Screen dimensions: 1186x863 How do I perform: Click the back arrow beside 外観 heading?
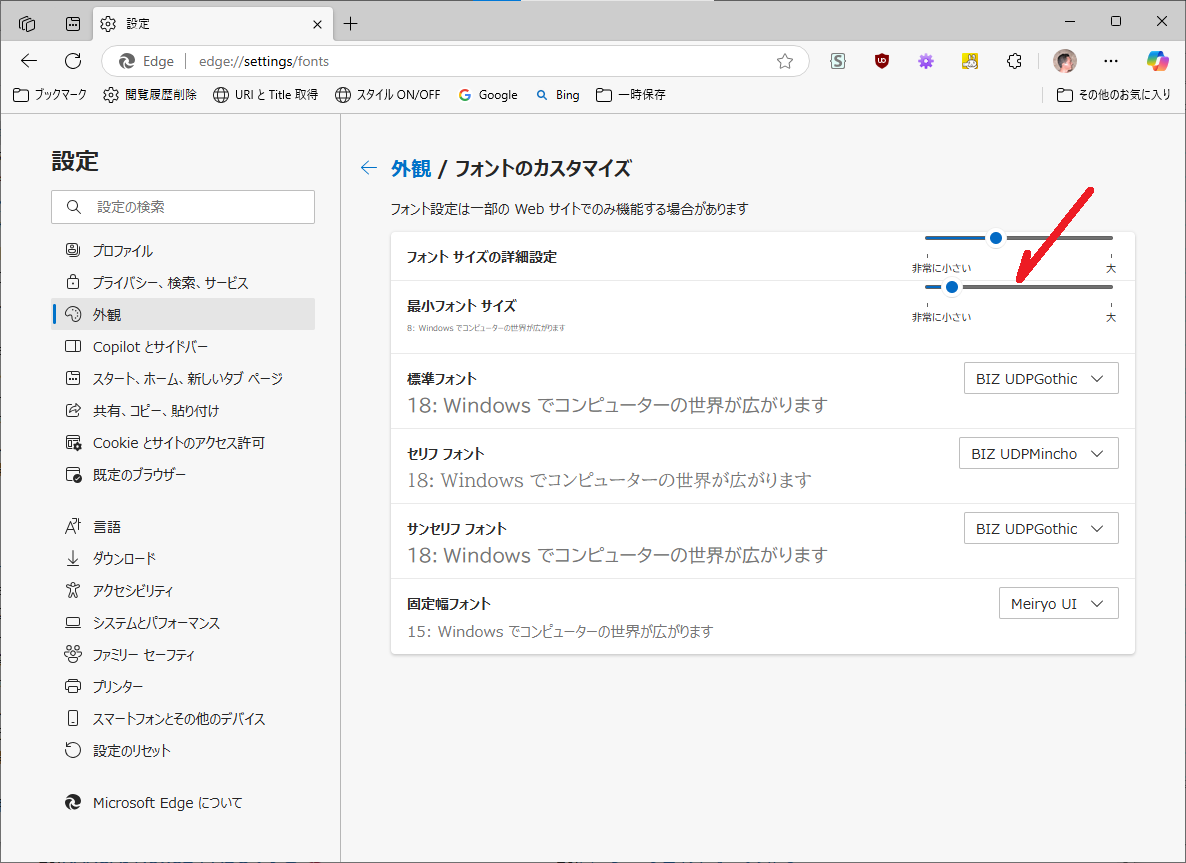(x=369, y=168)
